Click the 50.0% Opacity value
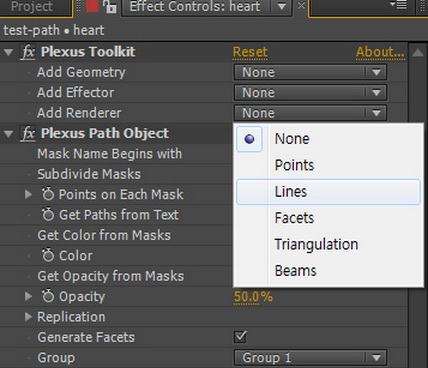This screenshot has width=428, height=368. [253, 296]
